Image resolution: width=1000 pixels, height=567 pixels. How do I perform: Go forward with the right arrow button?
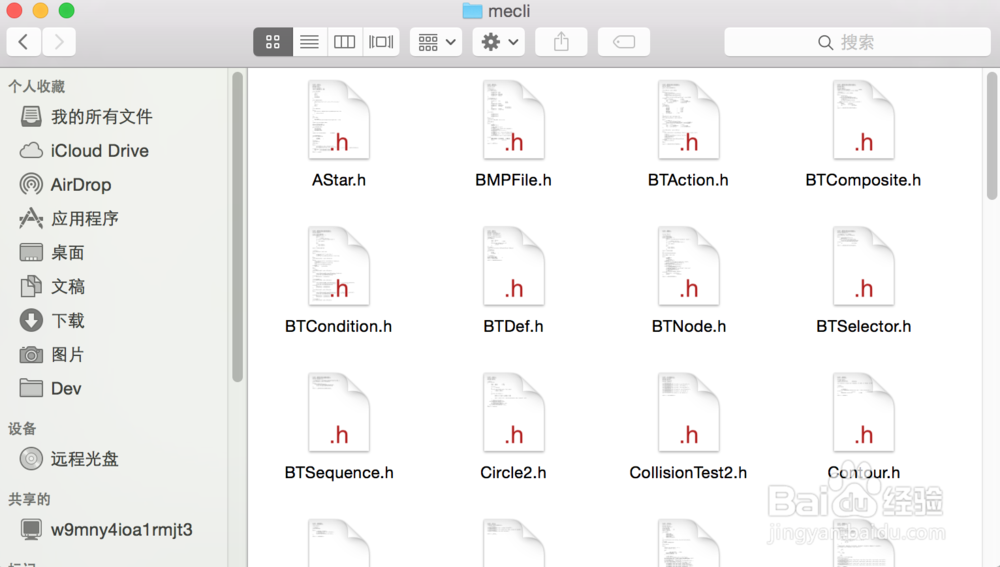[x=59, y=42]
